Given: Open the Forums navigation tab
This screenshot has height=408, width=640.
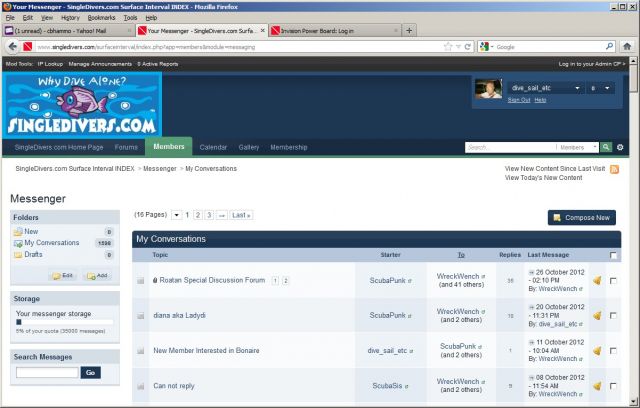Looking at the screenshot, I should coord(126,147).
